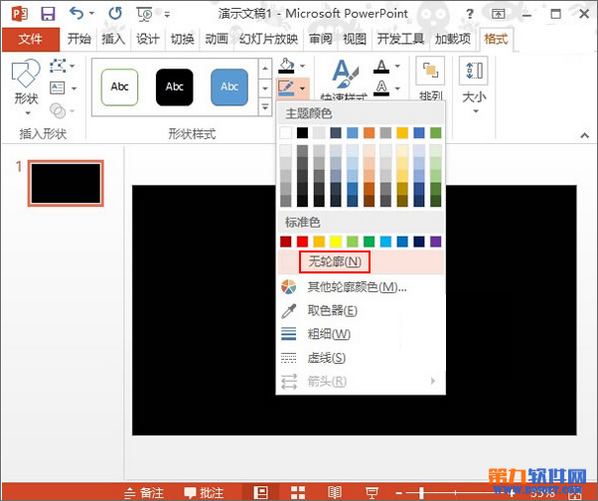Screen dimensions: 598x501
Task: Click the Text Outline letter A icon
Action: (381, 88)
